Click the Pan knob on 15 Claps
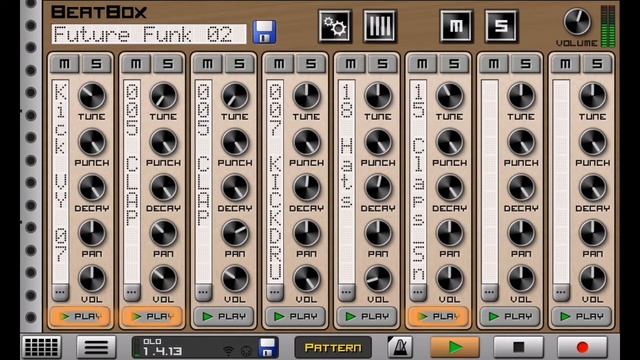640x360 pixels. click(449, 233)
